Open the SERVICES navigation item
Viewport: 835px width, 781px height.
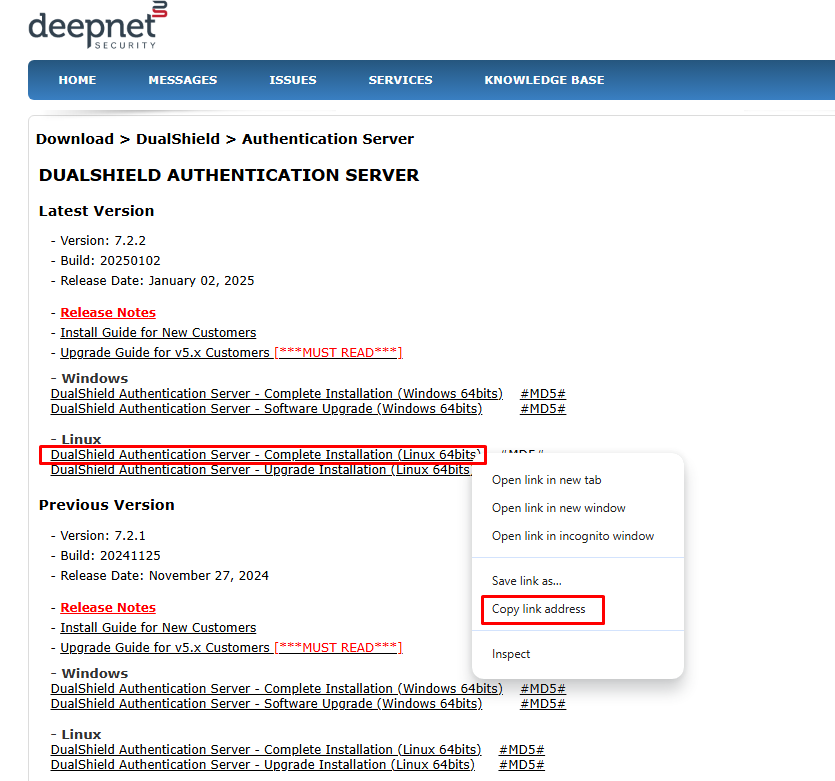coord(400,80)
